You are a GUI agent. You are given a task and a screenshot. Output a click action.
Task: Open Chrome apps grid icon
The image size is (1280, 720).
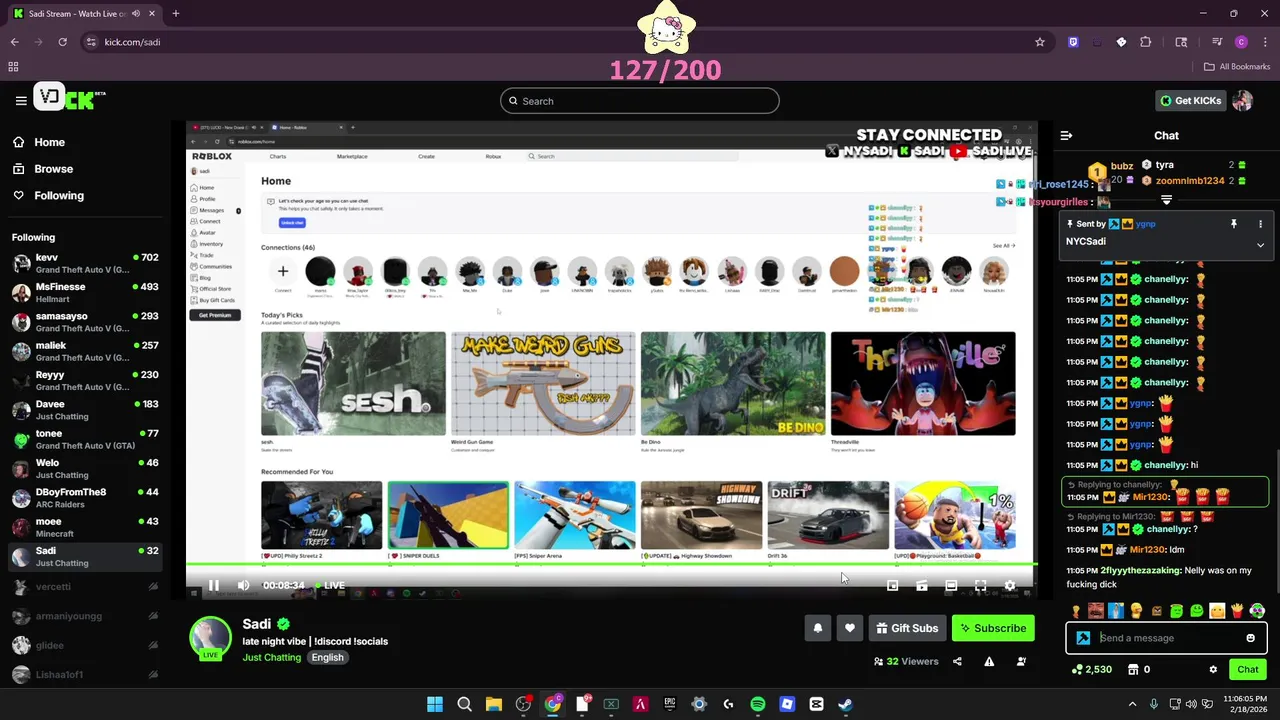[13, 67]
